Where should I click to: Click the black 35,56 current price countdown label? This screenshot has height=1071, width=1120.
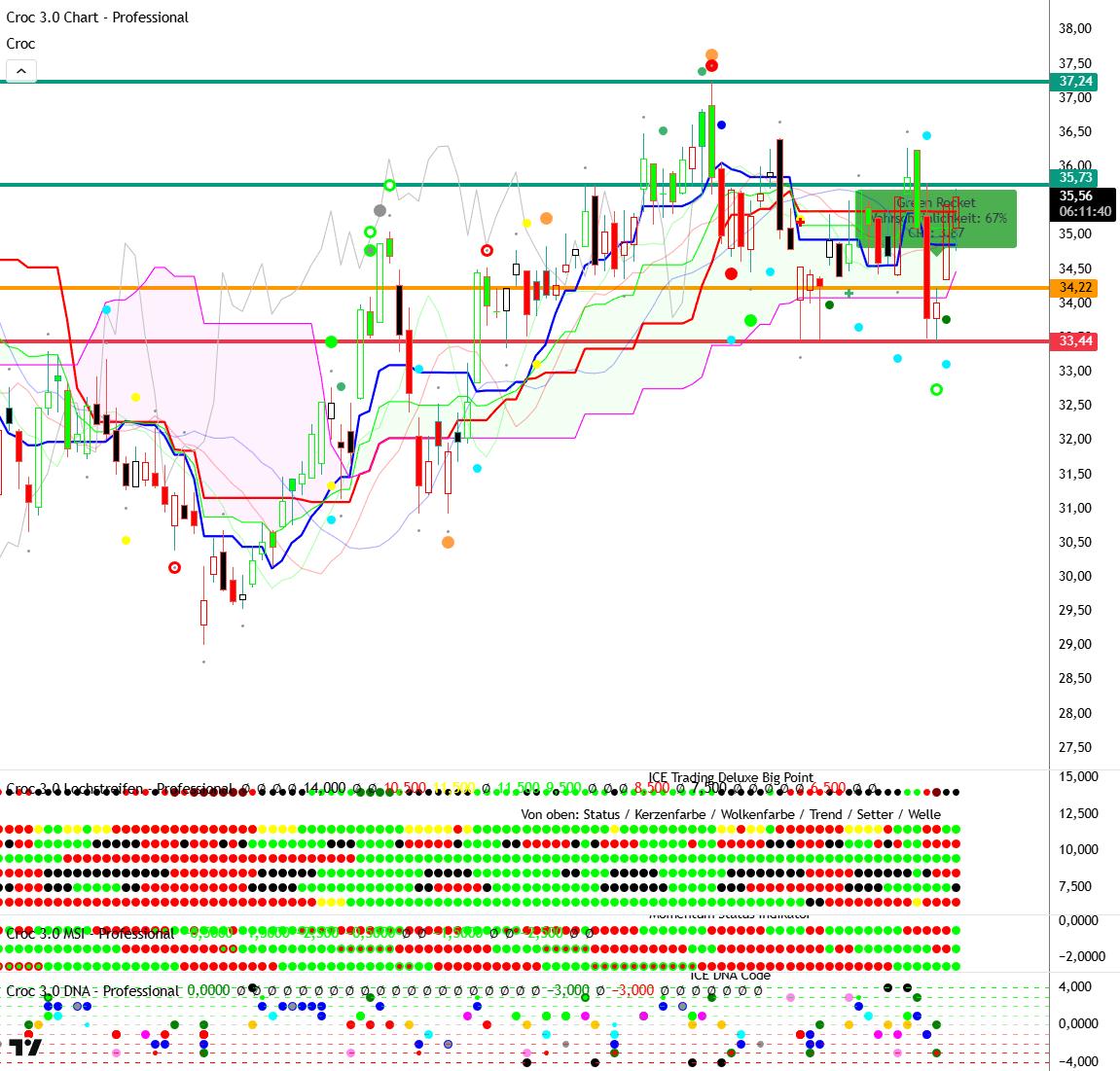point(1084,203)
